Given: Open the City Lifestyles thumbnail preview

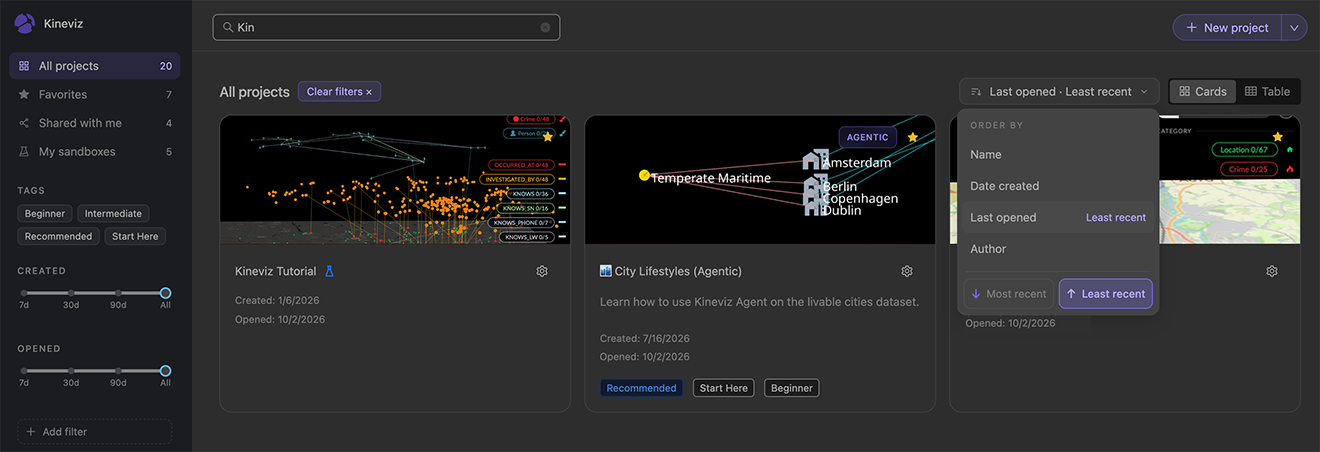Looking at the screenshot, I should click(x=760, y=180).
